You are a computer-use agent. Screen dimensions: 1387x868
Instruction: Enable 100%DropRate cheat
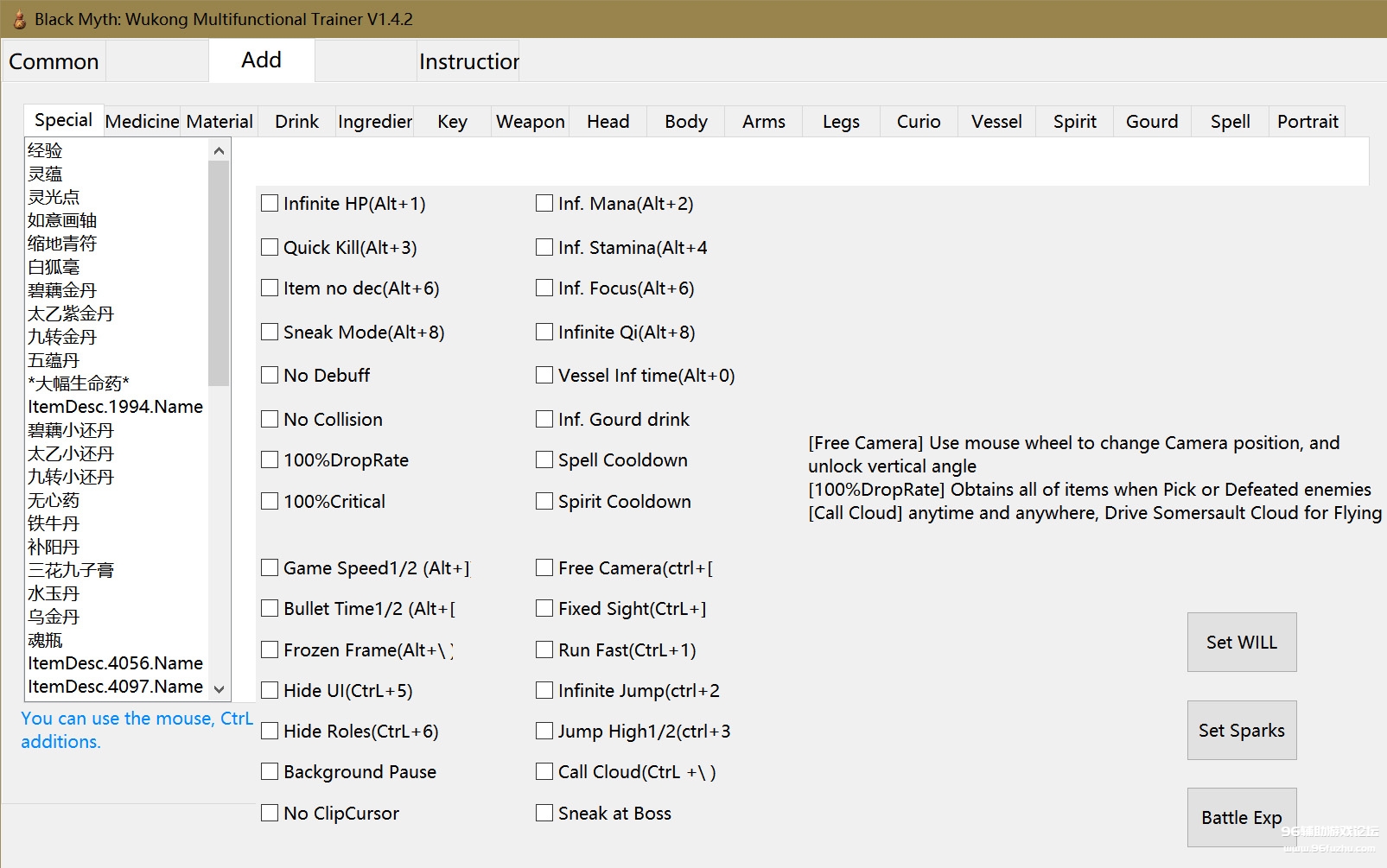[270, 459]
